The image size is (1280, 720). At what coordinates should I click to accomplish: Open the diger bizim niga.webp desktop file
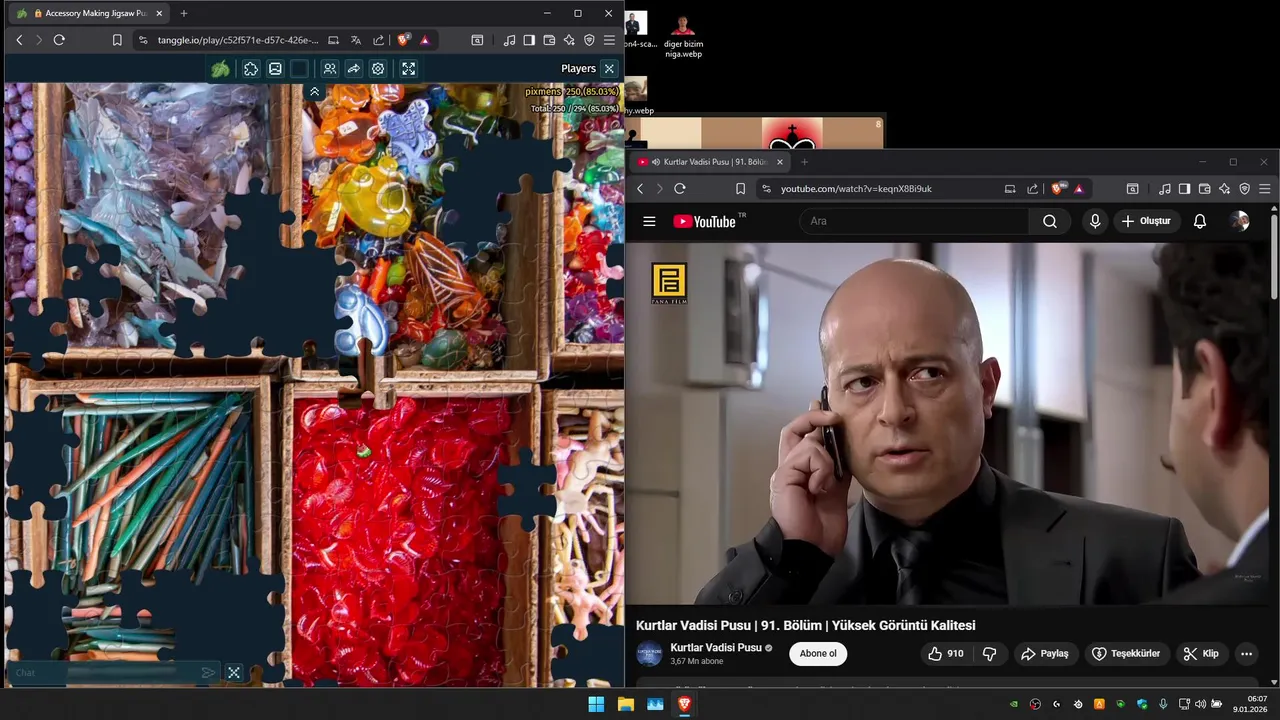click(x=684, y=36)
